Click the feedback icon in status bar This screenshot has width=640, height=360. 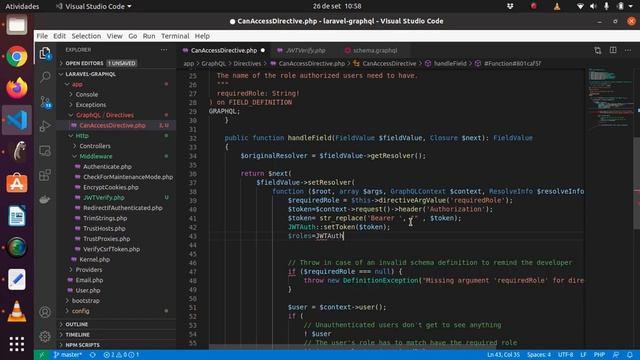tap(616, 355)
